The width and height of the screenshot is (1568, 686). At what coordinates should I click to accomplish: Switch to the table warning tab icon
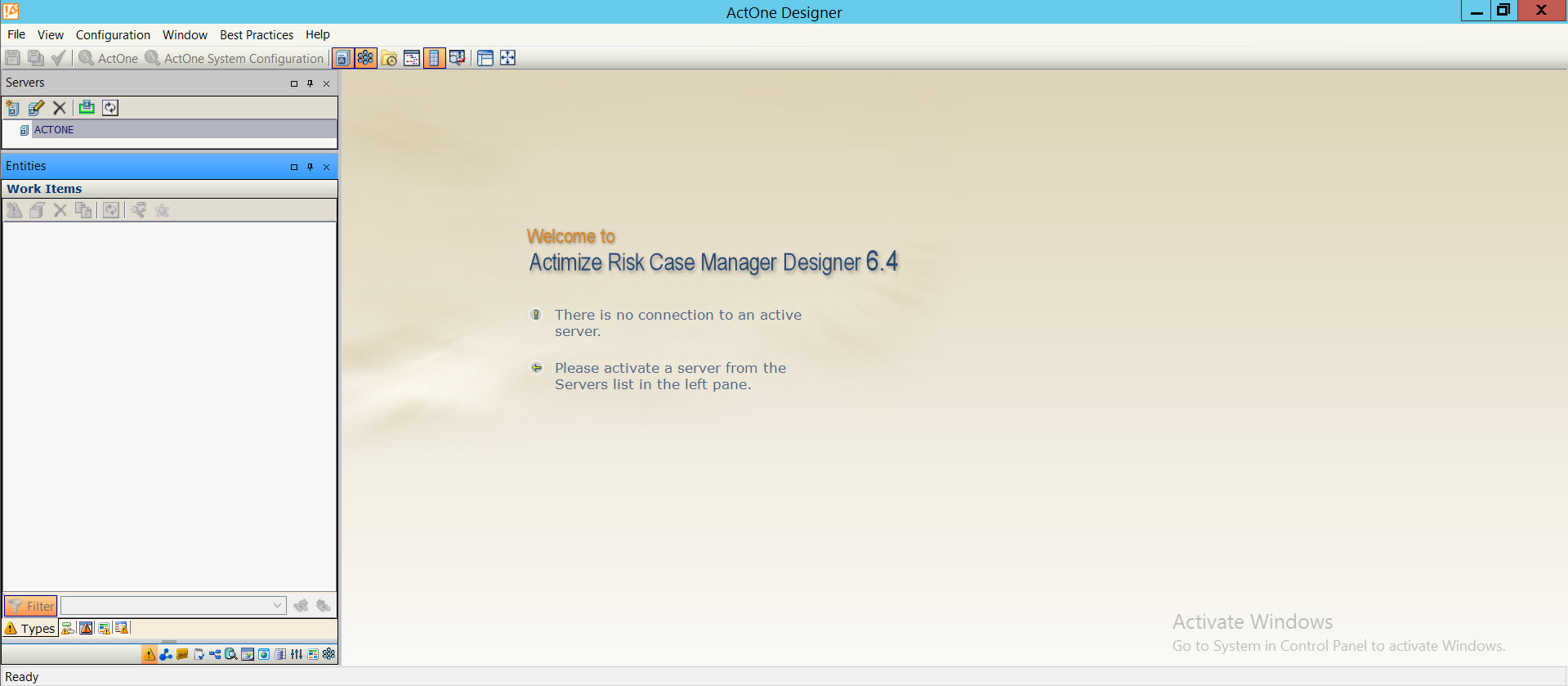coord(122,628)
